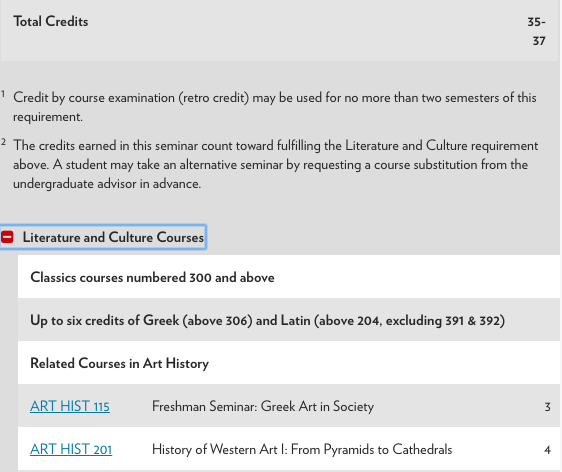The image size is (562, 472).
Task: Open the ART HIST 201 course link
Action: 71,449
